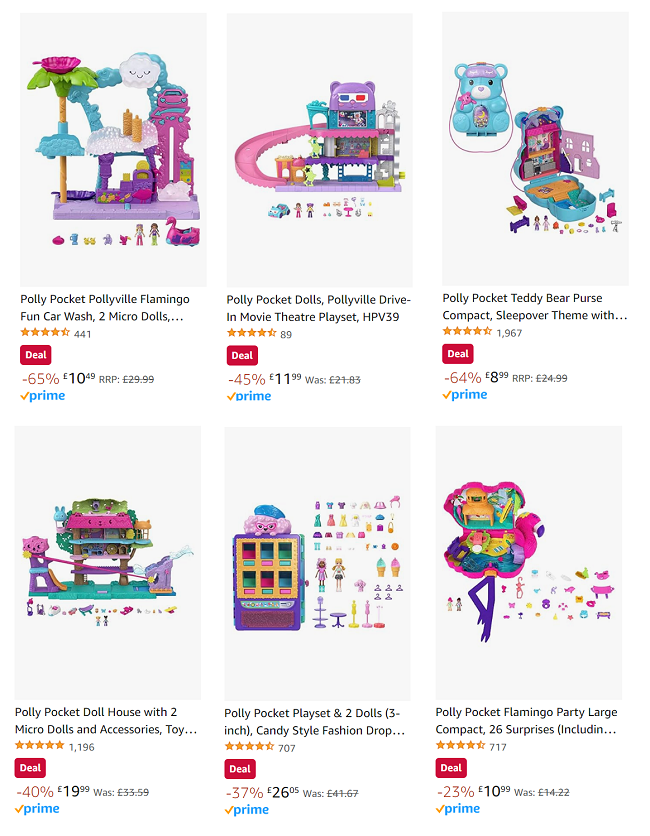Click the Deal badge under the 707-review item
The width and height of the screenshot is (650, 836).
pyautogui.click(x=240, y=769)
